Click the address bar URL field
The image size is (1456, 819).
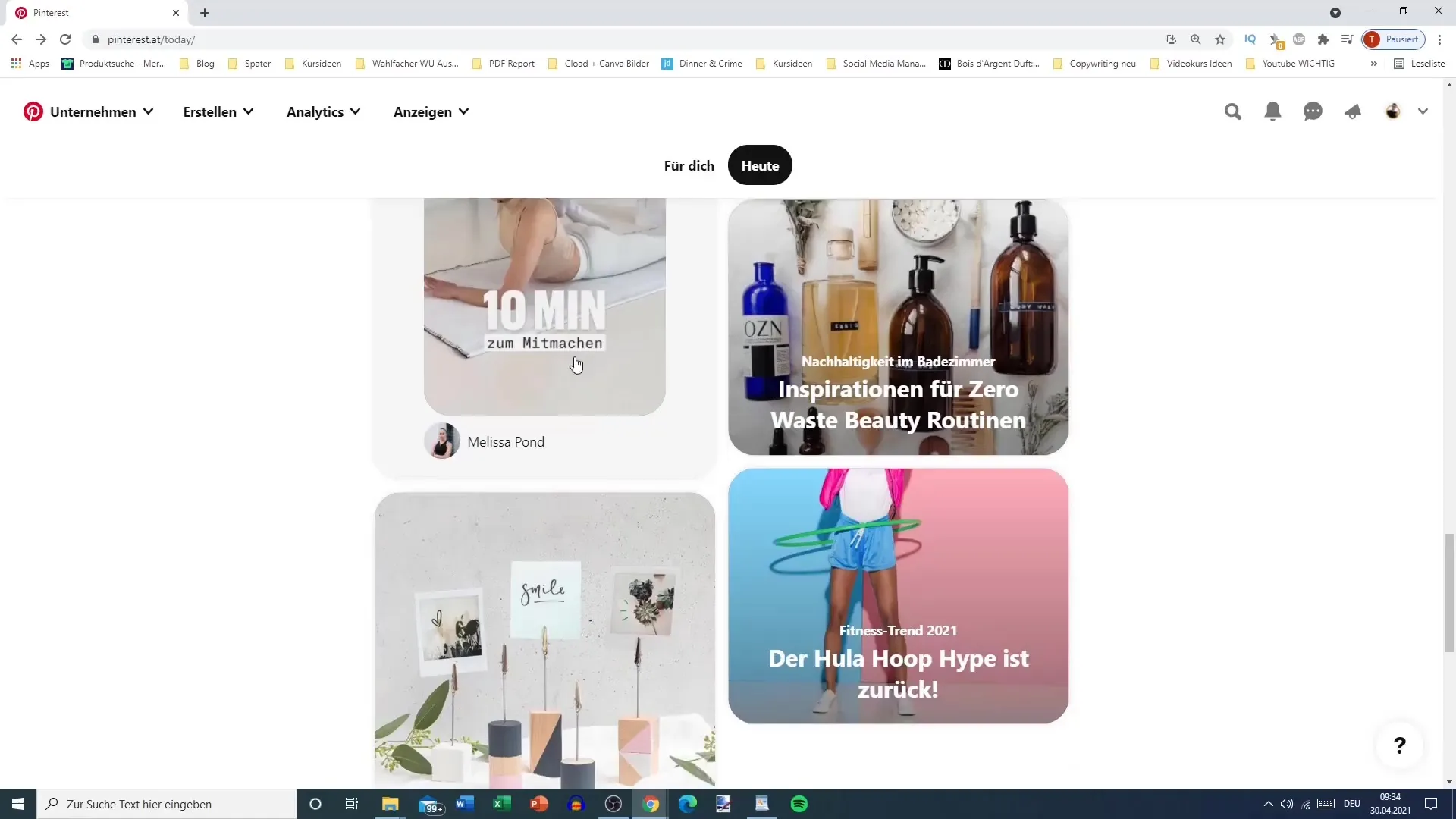pos(622,39)
